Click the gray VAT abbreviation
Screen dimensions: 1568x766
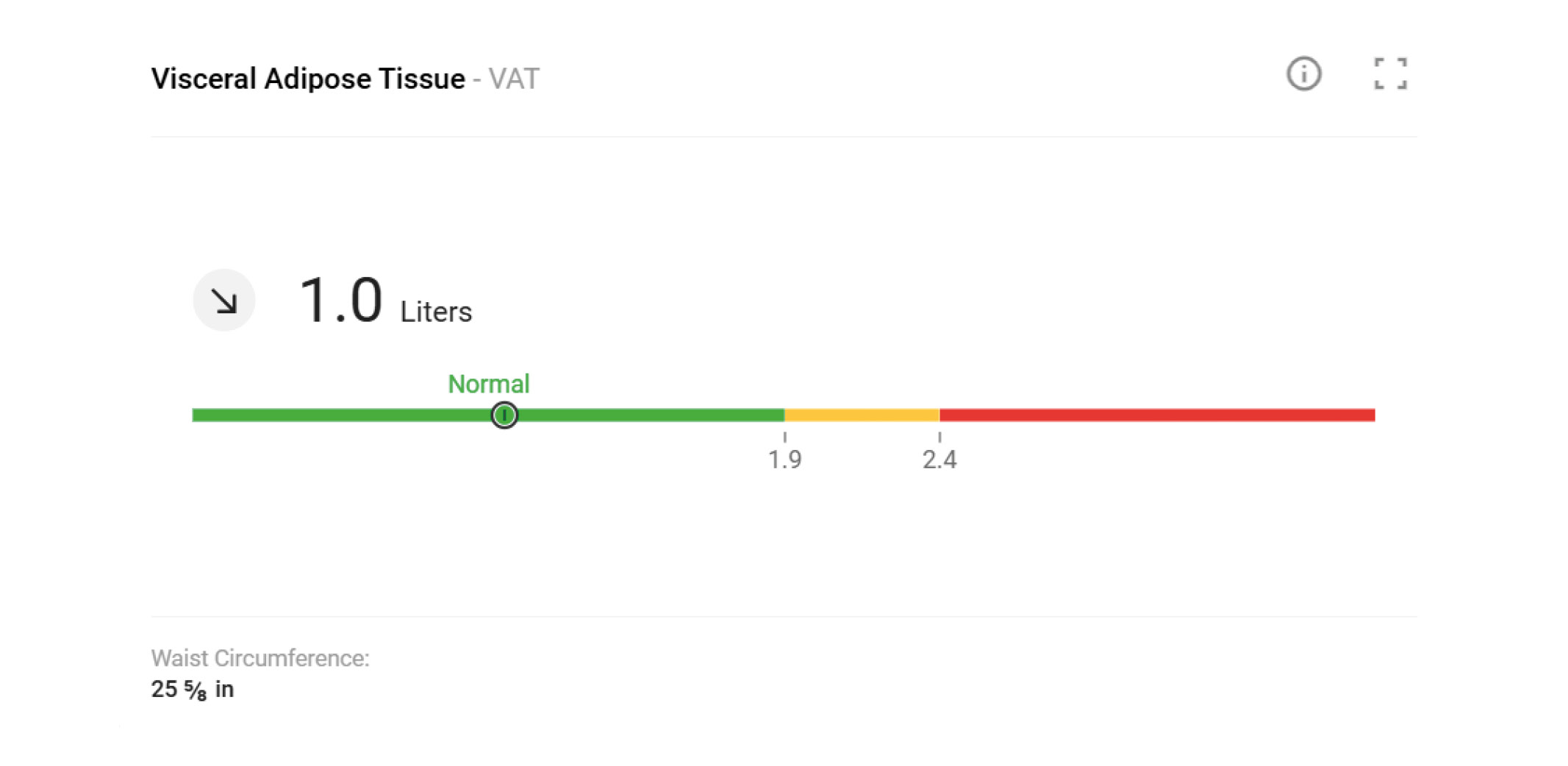514,79
